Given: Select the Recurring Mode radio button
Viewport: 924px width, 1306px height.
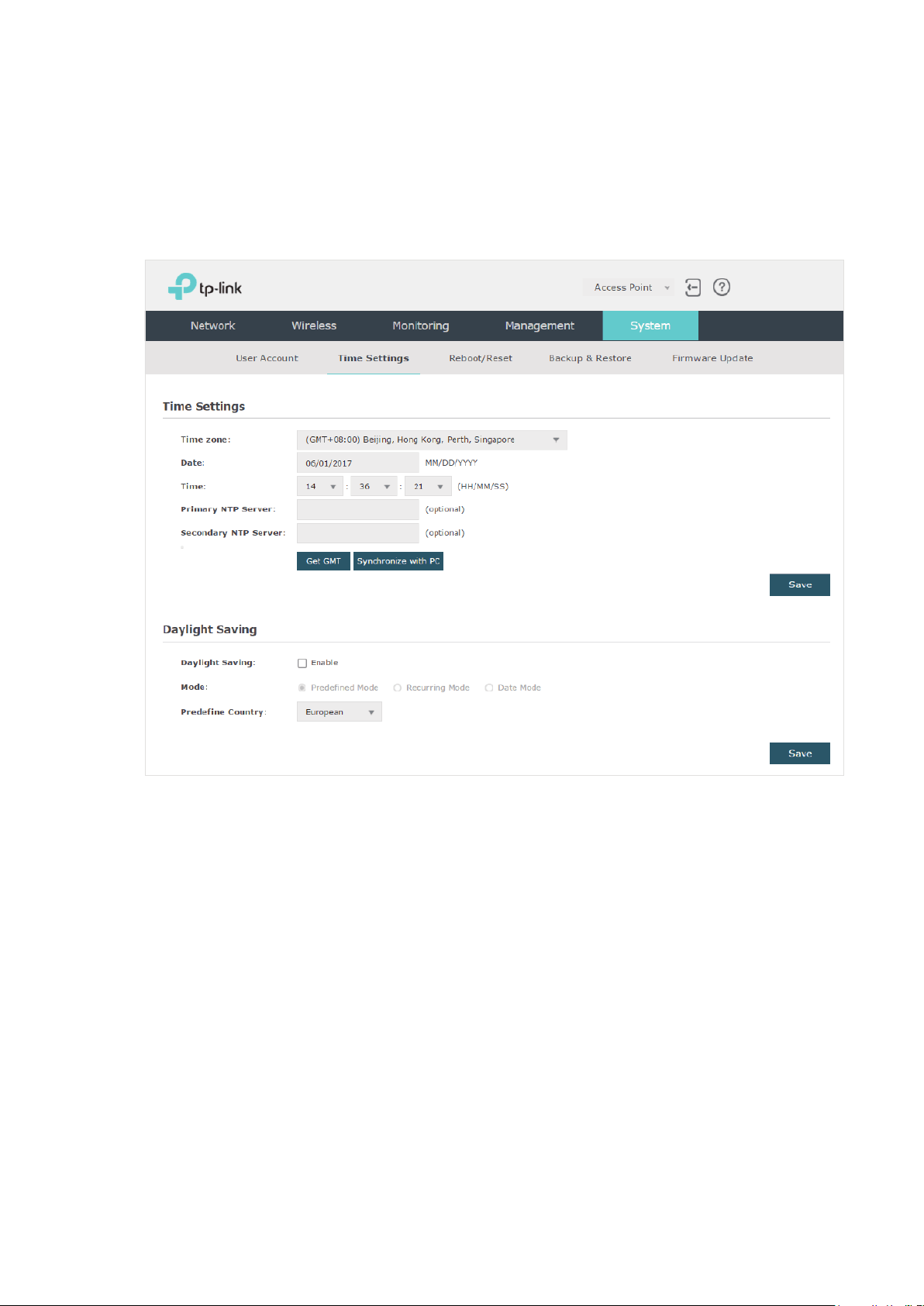Looking at the screenshot, I should pos(397,687).
